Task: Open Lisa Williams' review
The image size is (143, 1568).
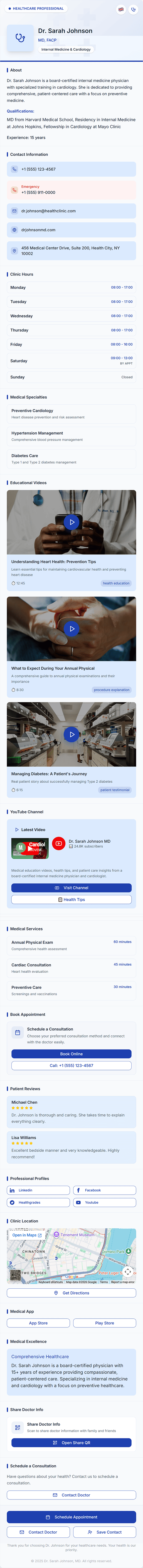Action: (71, 1147)
